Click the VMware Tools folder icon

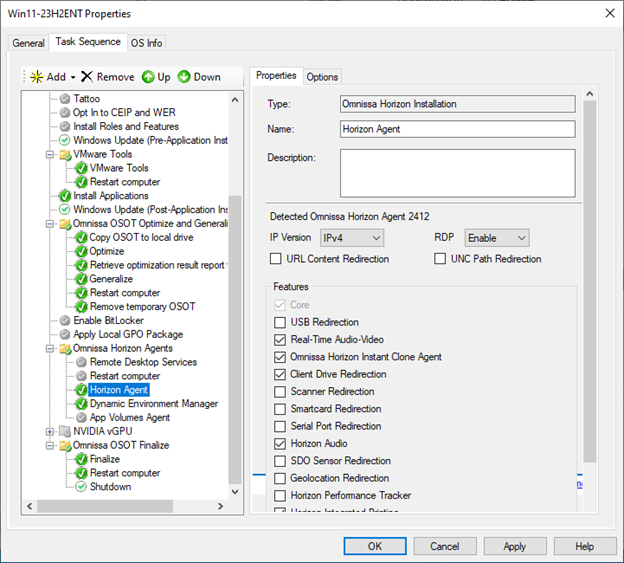[65, 154]
